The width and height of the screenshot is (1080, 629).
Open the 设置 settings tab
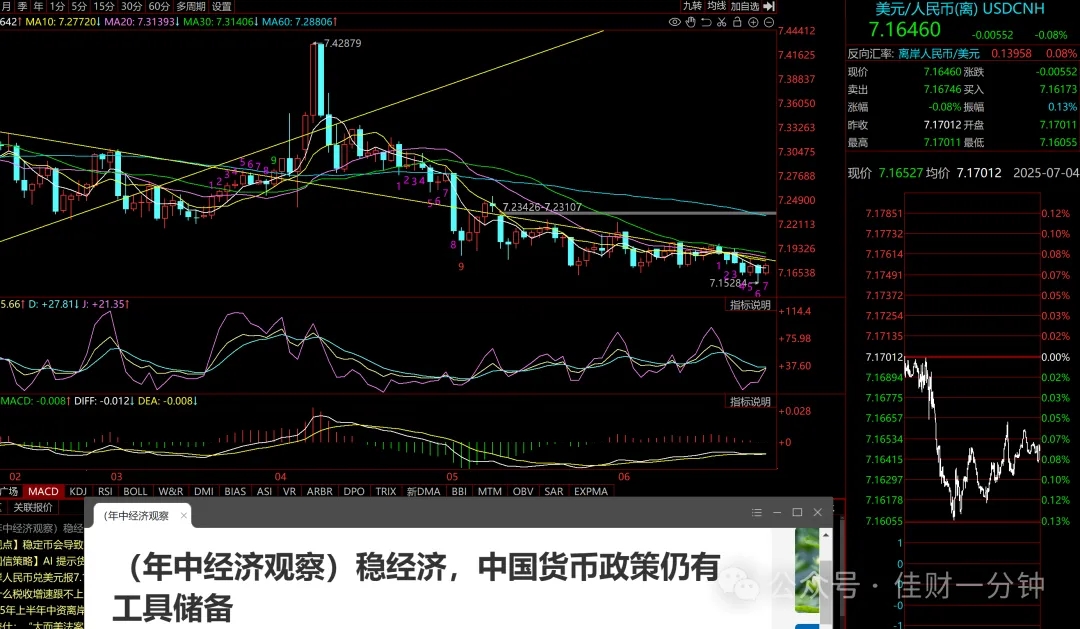coord(222,6)
